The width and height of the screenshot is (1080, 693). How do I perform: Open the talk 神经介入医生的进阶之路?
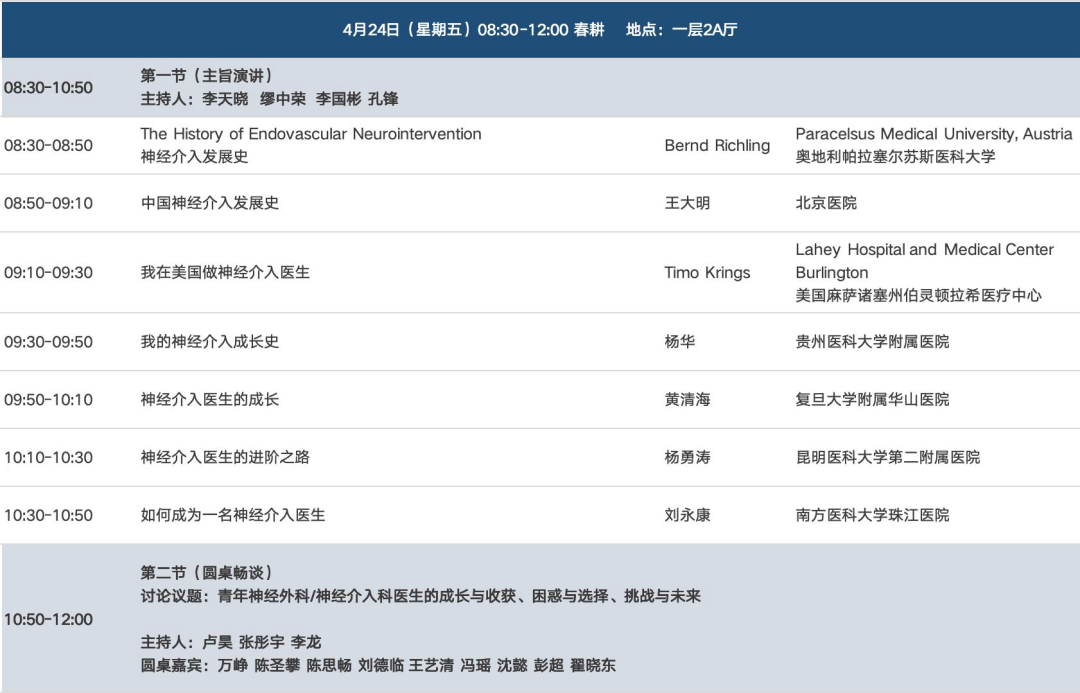(225, 458)
